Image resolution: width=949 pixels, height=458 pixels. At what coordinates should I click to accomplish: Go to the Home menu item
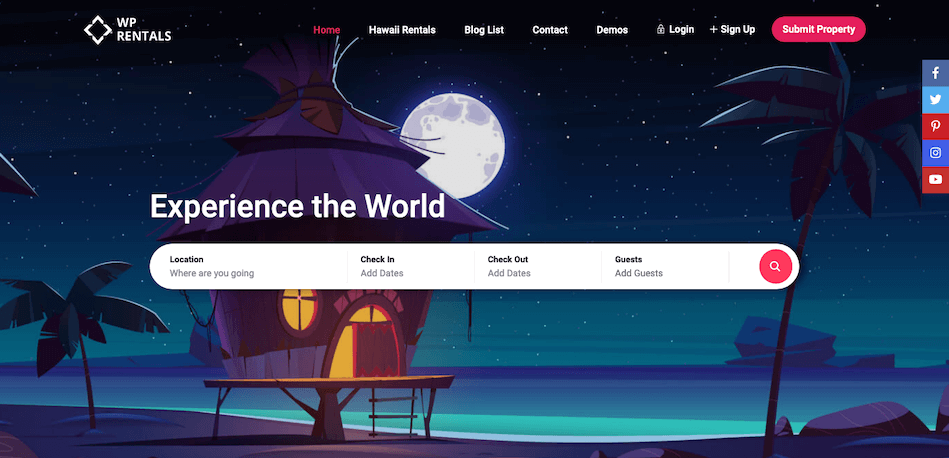tap(326, 30)
